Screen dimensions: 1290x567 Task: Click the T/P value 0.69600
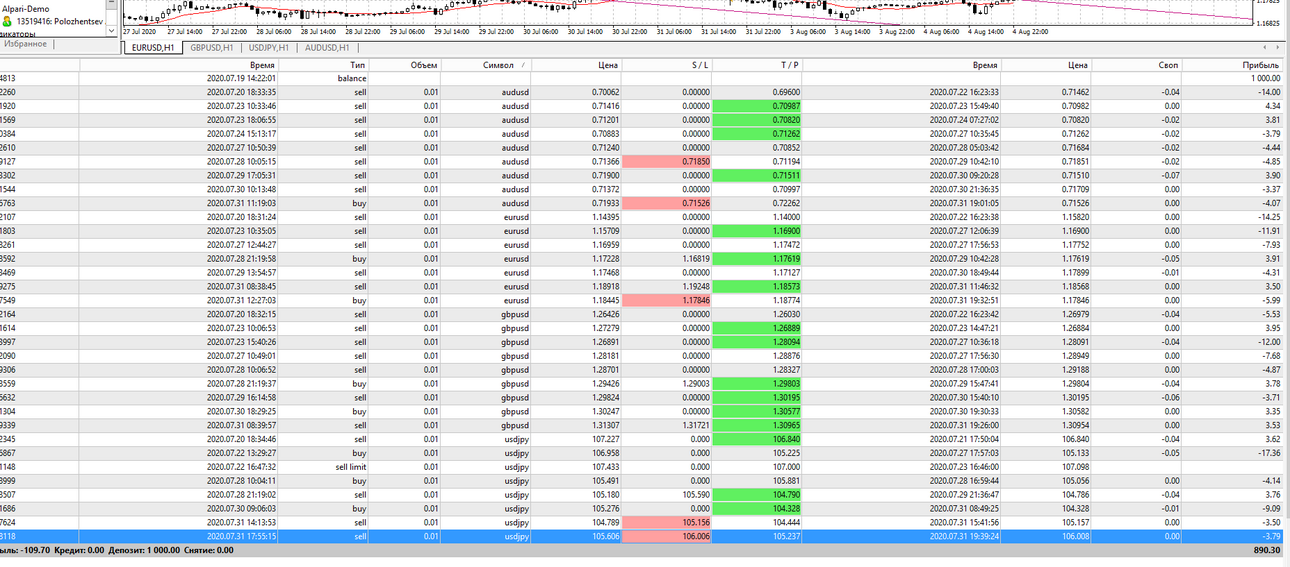pyautogui.click(x=785, y=92)
